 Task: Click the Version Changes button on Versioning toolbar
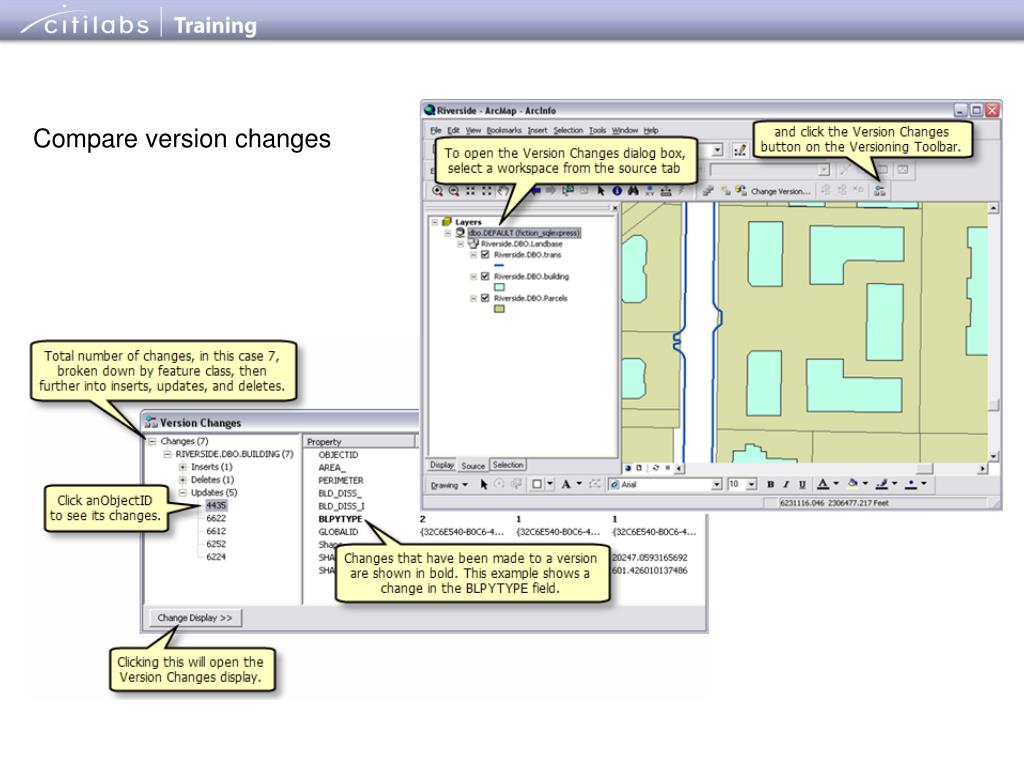pyautogui.click(x=880, y=191)
